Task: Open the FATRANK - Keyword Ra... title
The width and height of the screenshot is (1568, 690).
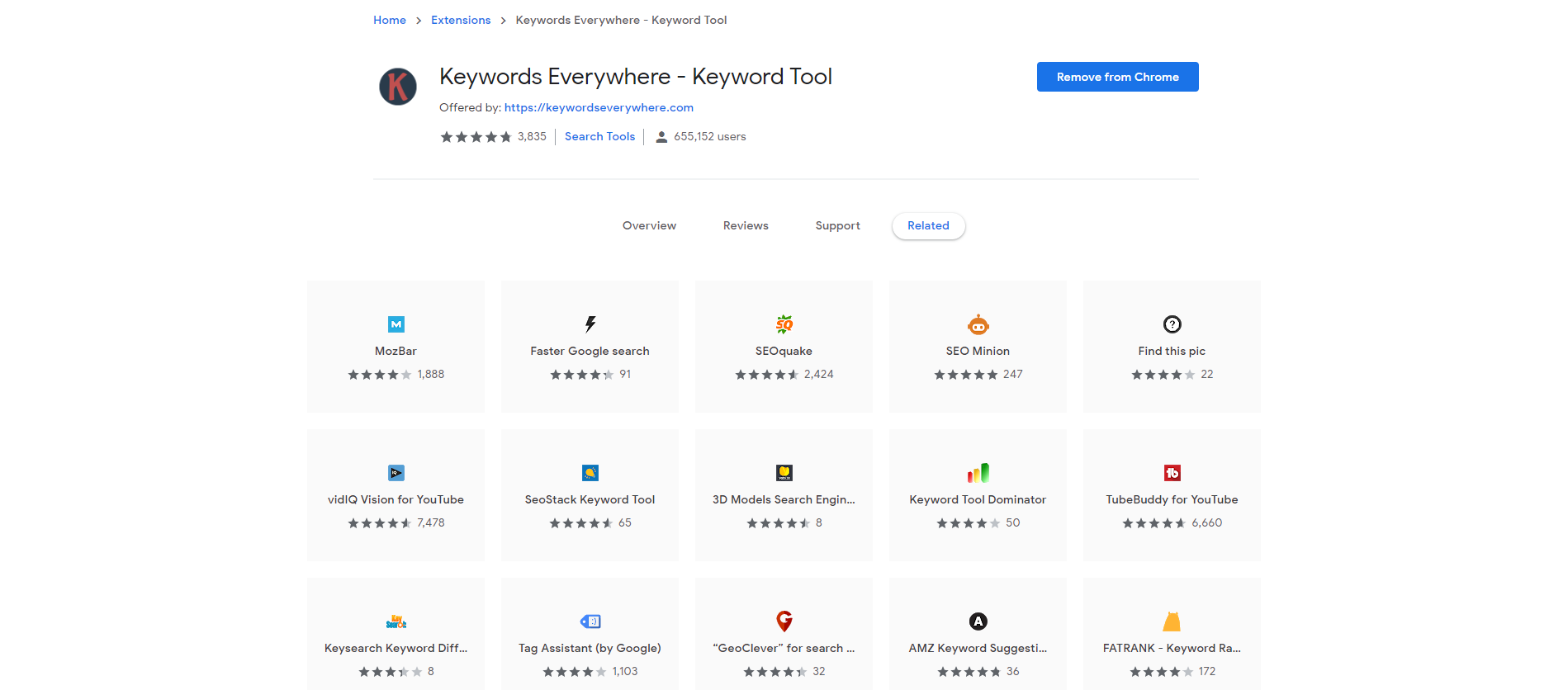Action: coord(1172,648)
